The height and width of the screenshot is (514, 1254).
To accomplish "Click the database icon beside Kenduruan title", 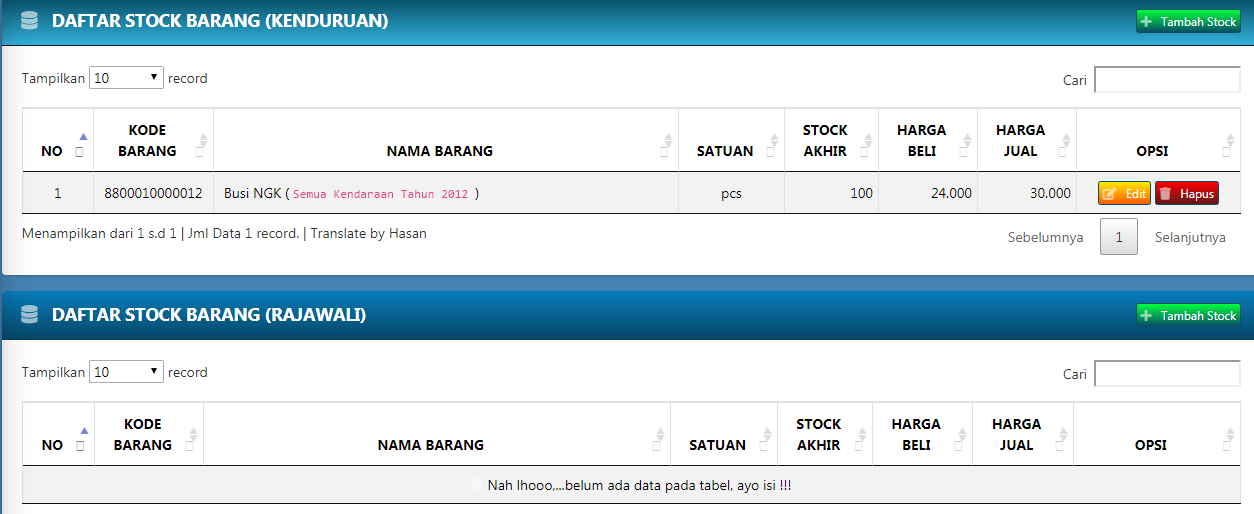I will [29, 21].
